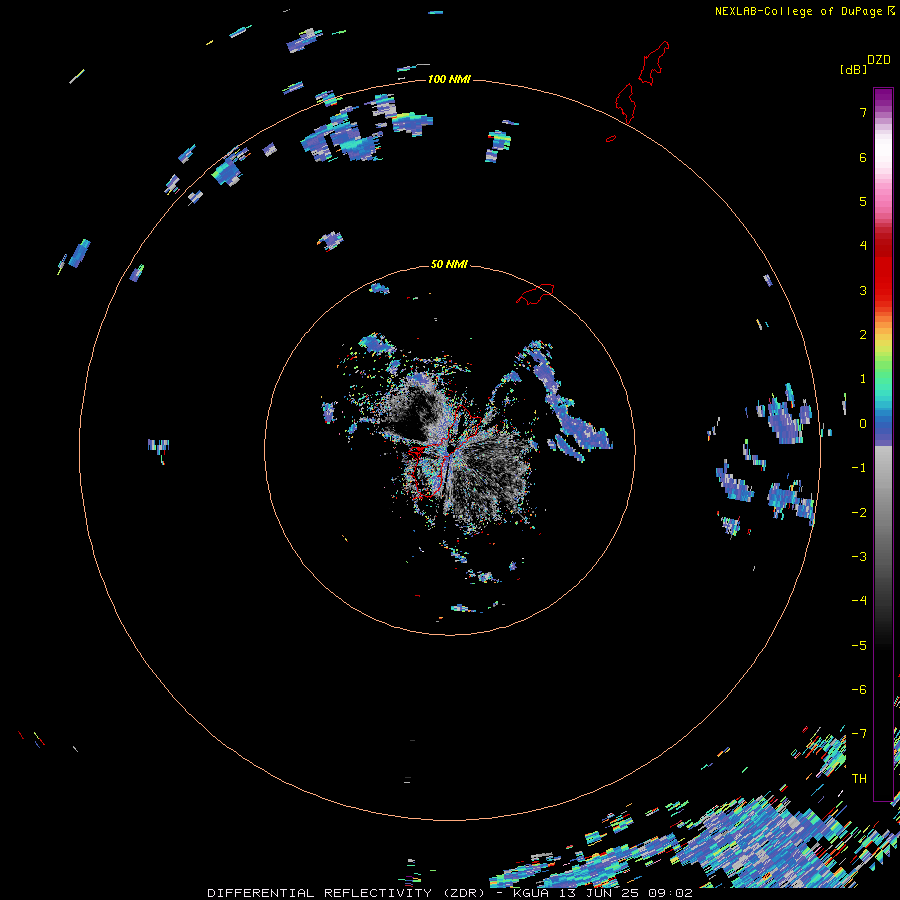The image size is (900, 900).
Task: Click the -1 value on the scale
Action: pyautogui.click(x=859, y=468)
